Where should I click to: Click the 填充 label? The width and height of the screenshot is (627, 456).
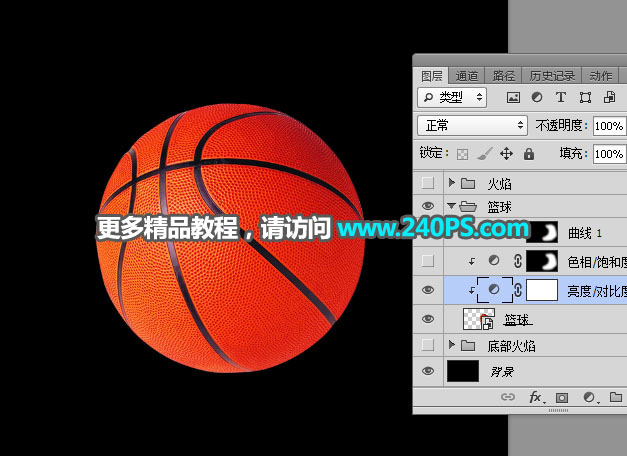[573, 153]
